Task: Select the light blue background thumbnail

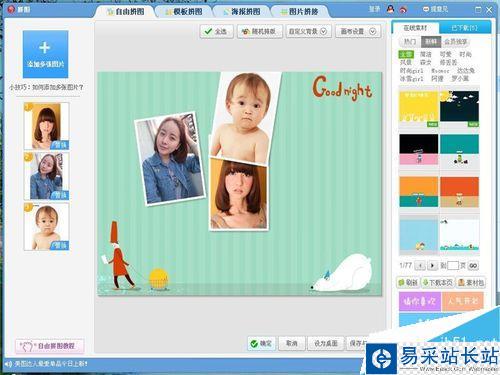Action: coord(419,234)
